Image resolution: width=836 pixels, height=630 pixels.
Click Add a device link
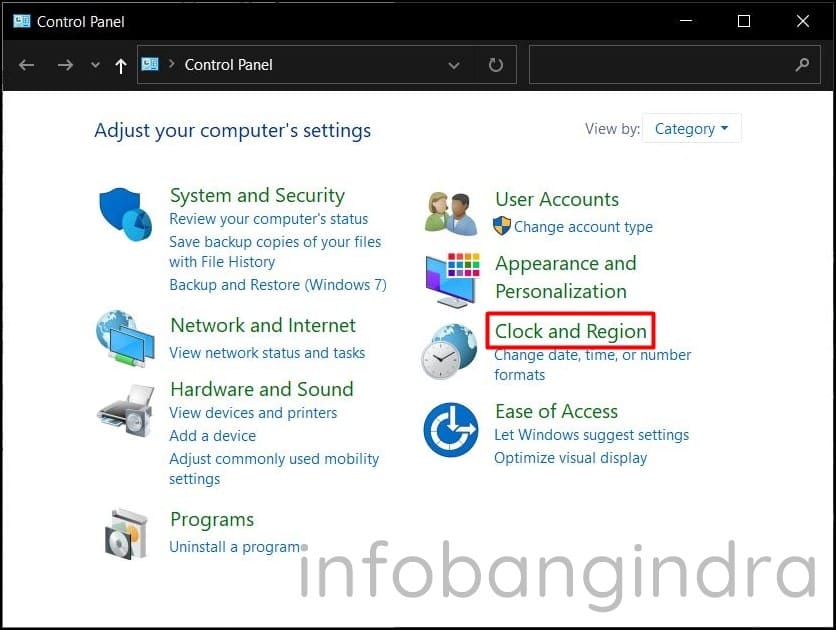click(x=213, y=436)
